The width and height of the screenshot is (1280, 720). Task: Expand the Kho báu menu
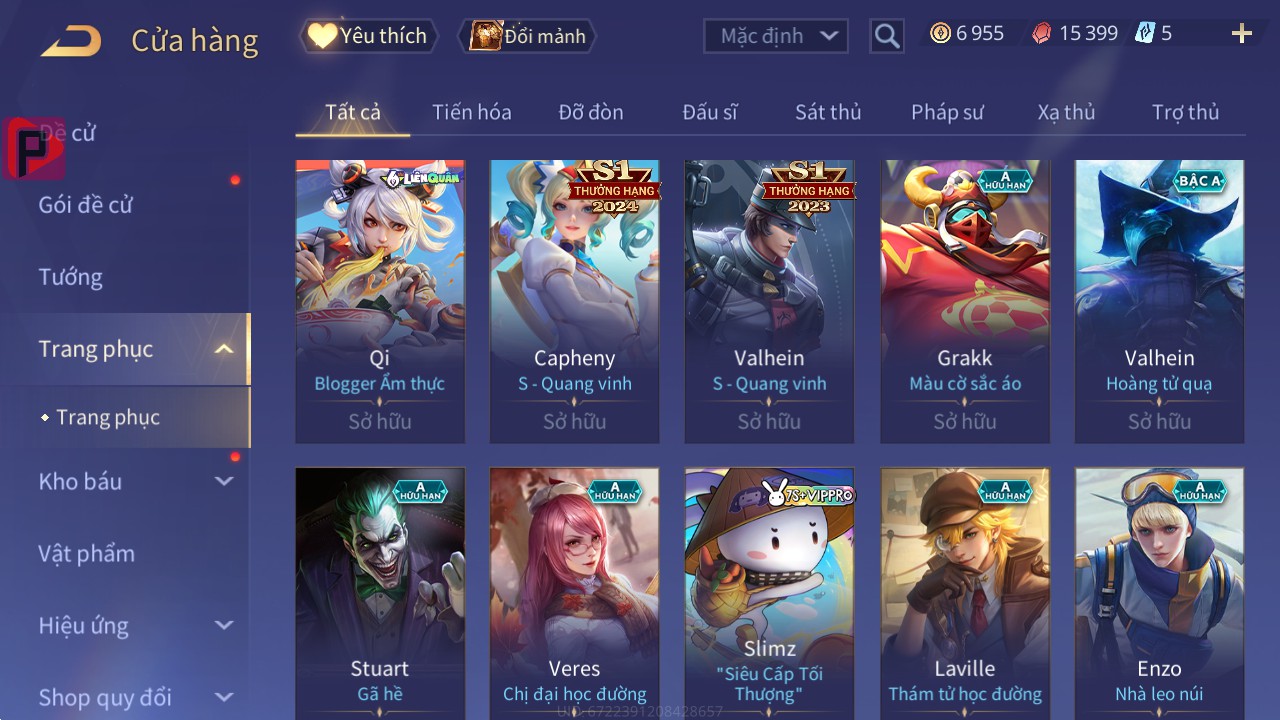click(x=224, y=482)
